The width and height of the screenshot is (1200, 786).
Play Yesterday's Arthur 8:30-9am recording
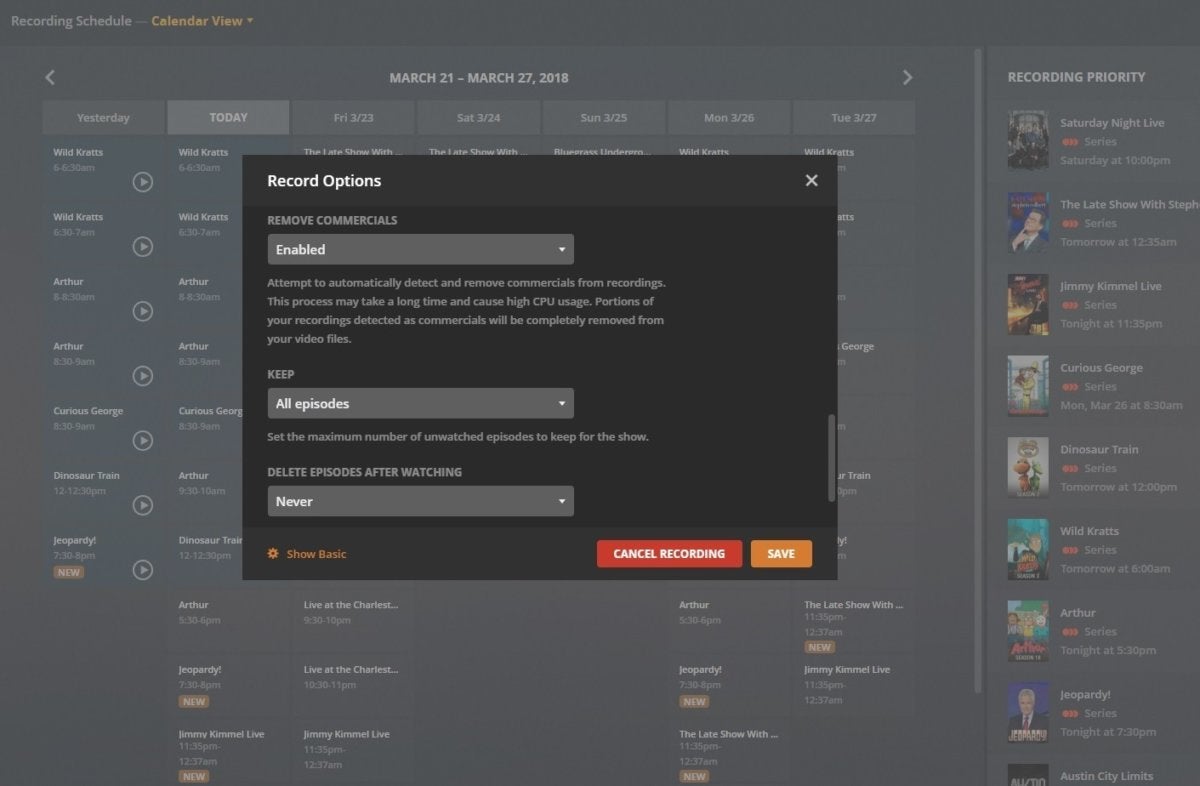(x=143, y=376)
